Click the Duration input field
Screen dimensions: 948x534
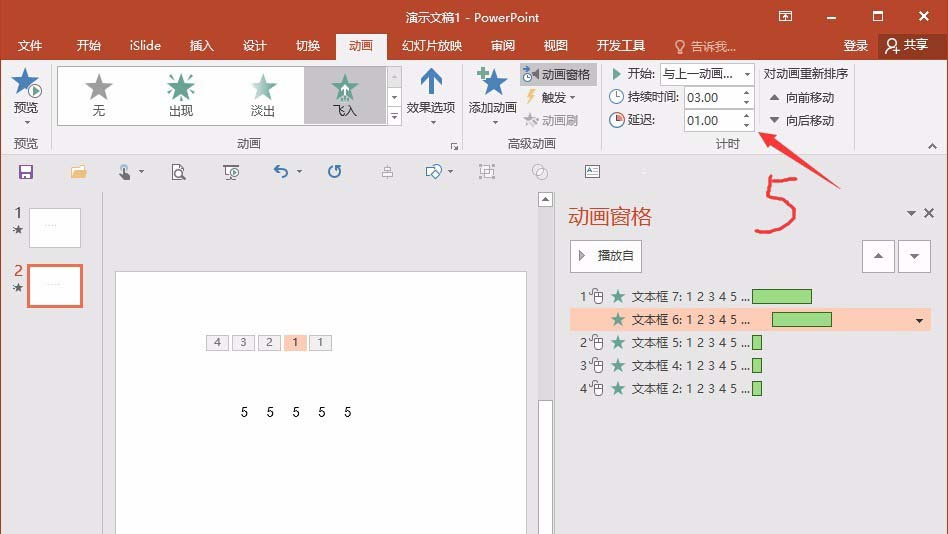[x=713, y=97]
